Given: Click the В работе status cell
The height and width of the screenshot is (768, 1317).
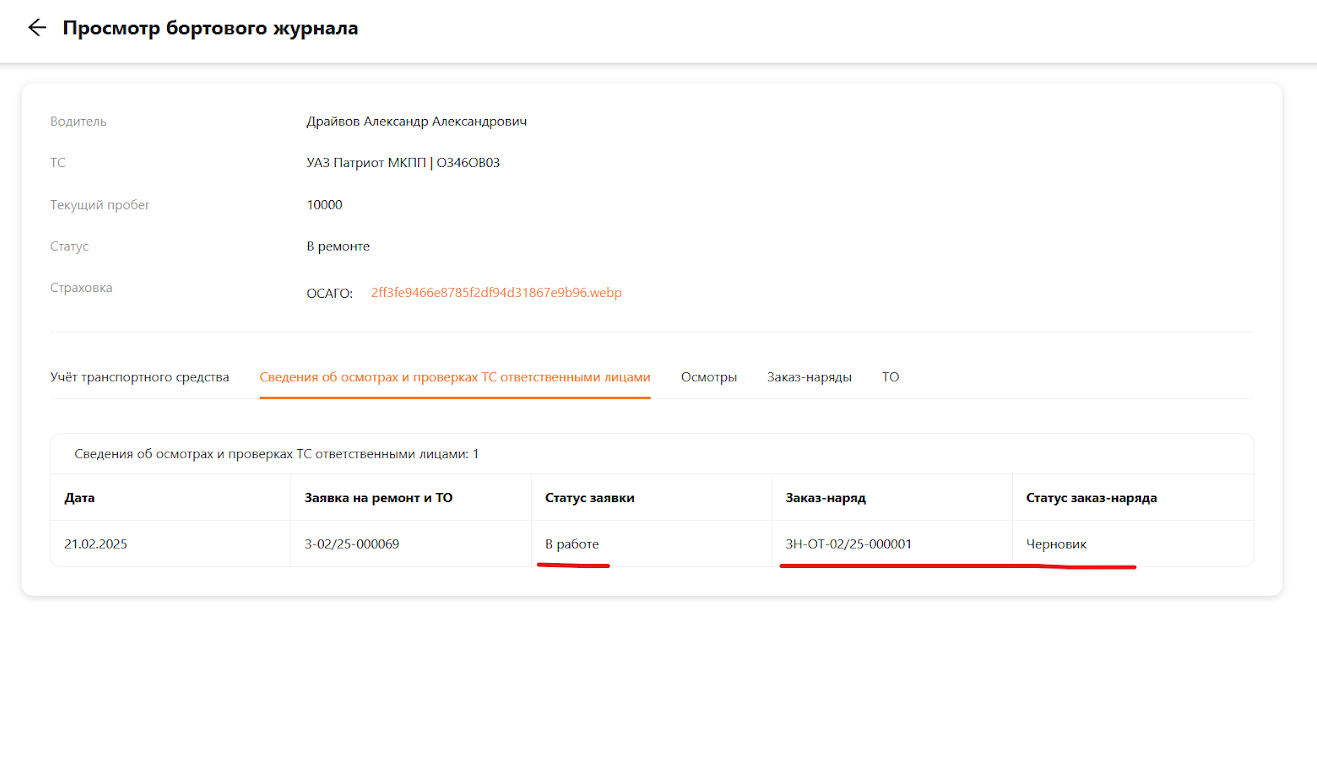Looking at the screenshot, I should click(x=572, y=544).
